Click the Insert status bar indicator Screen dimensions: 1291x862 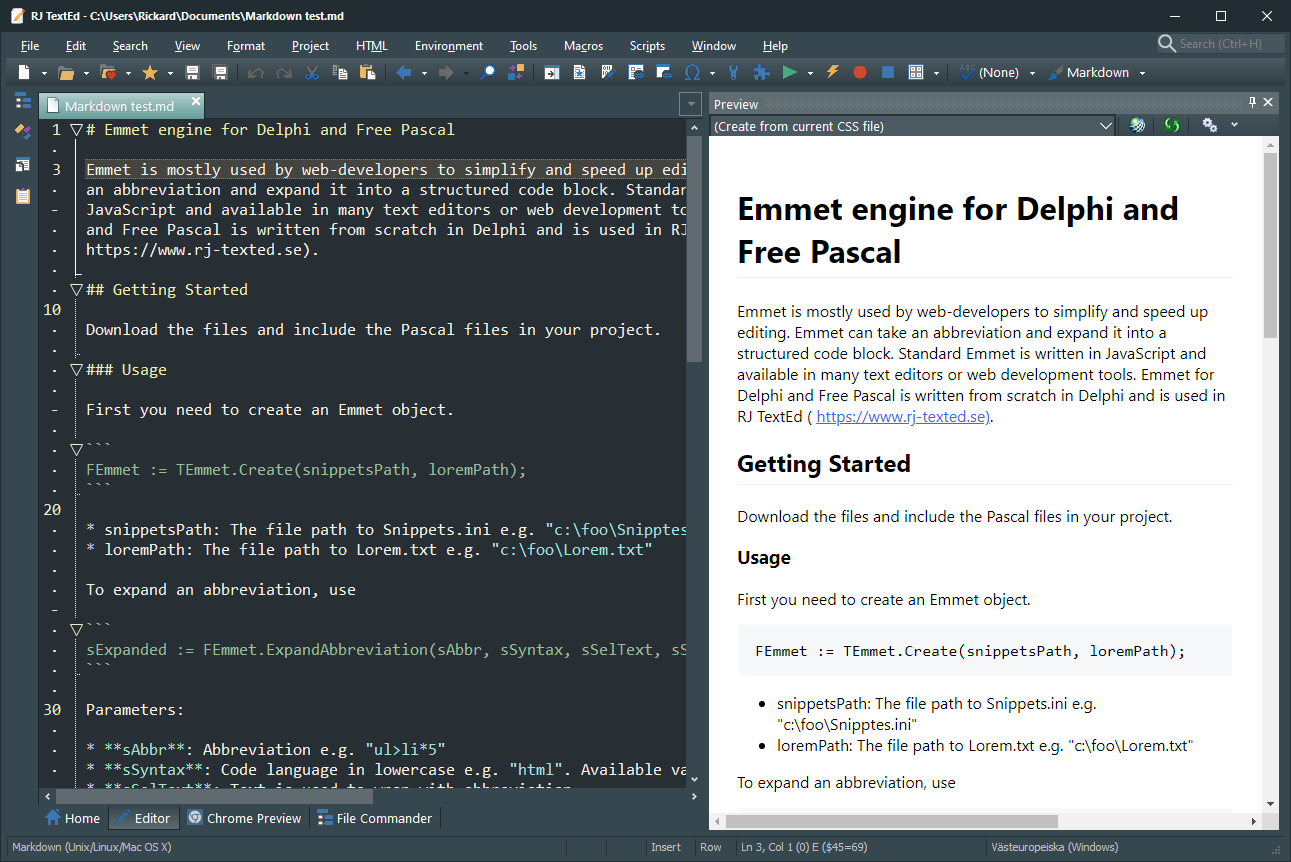666,847
